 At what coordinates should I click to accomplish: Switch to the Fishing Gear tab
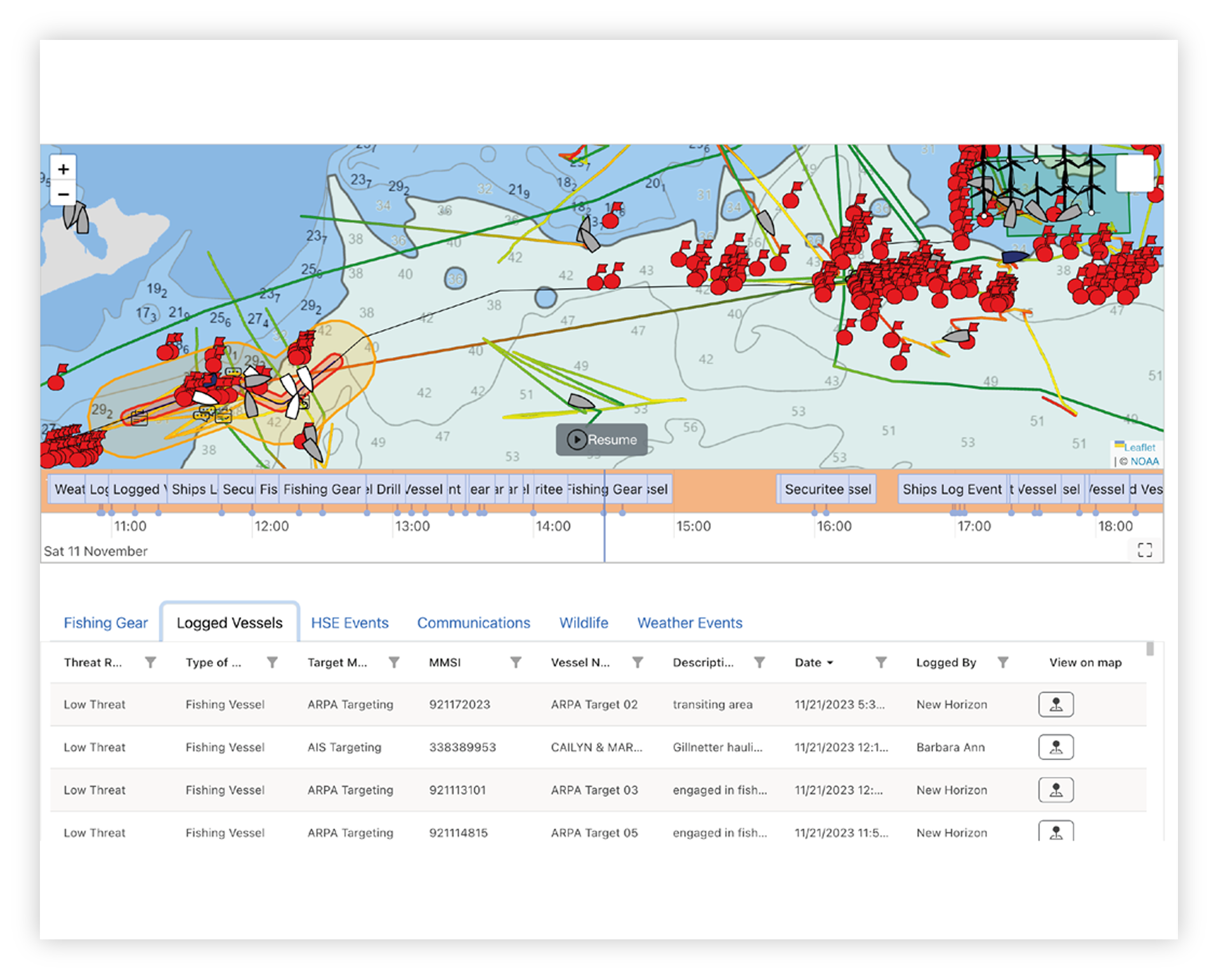tap(106, 623)
